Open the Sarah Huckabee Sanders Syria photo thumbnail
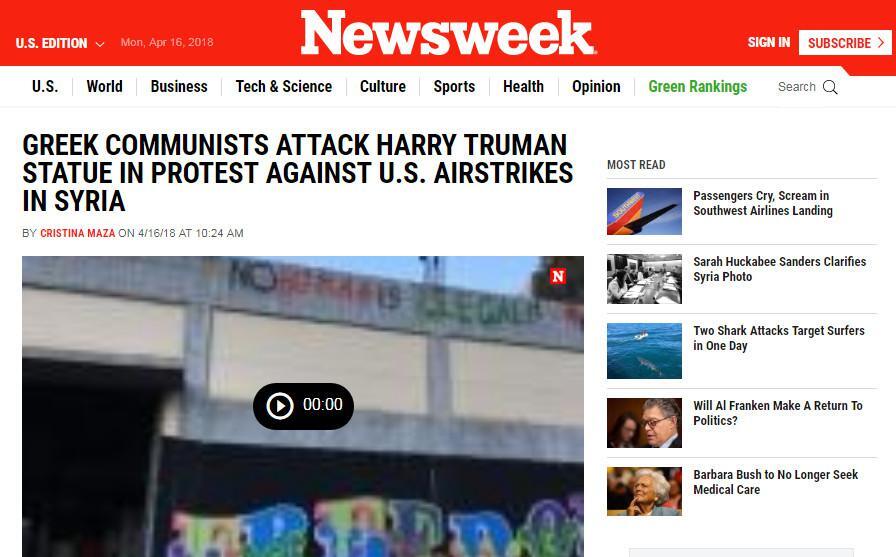896x557 pixels. coord(644,279)
